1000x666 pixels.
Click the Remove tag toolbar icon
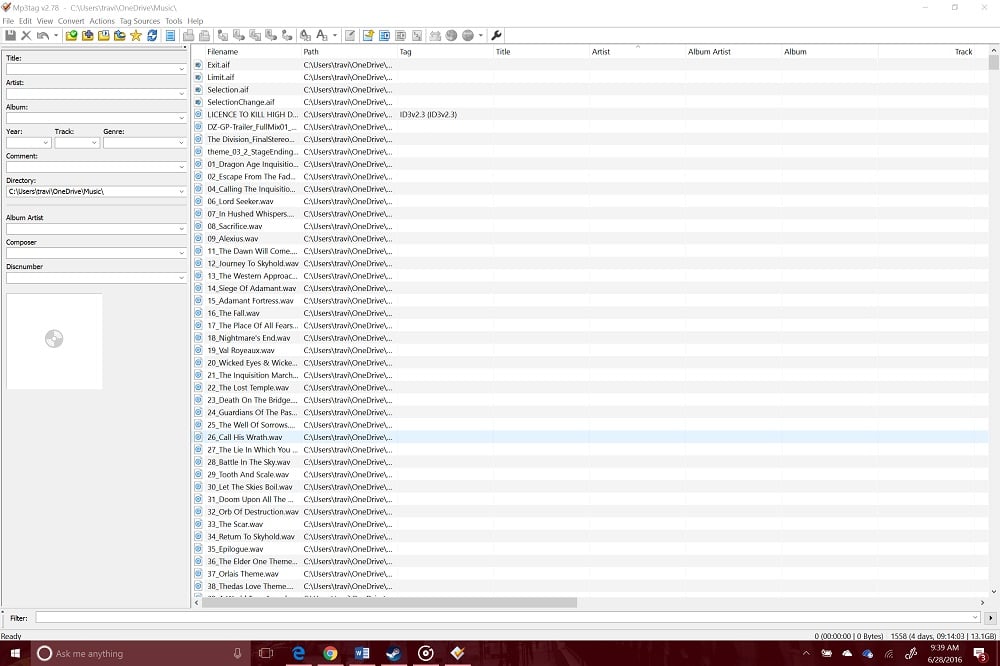pyautogui.click(x=26, y=35)
